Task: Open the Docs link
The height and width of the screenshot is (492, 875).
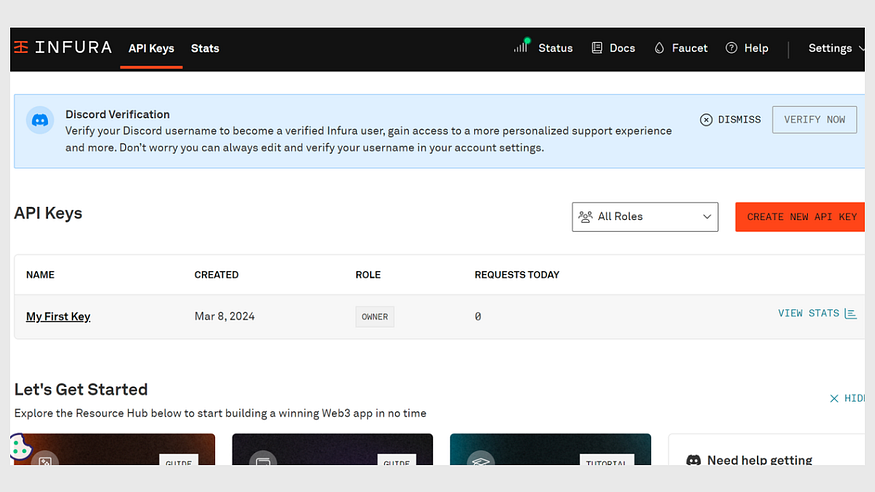Action: pos(622,49)
